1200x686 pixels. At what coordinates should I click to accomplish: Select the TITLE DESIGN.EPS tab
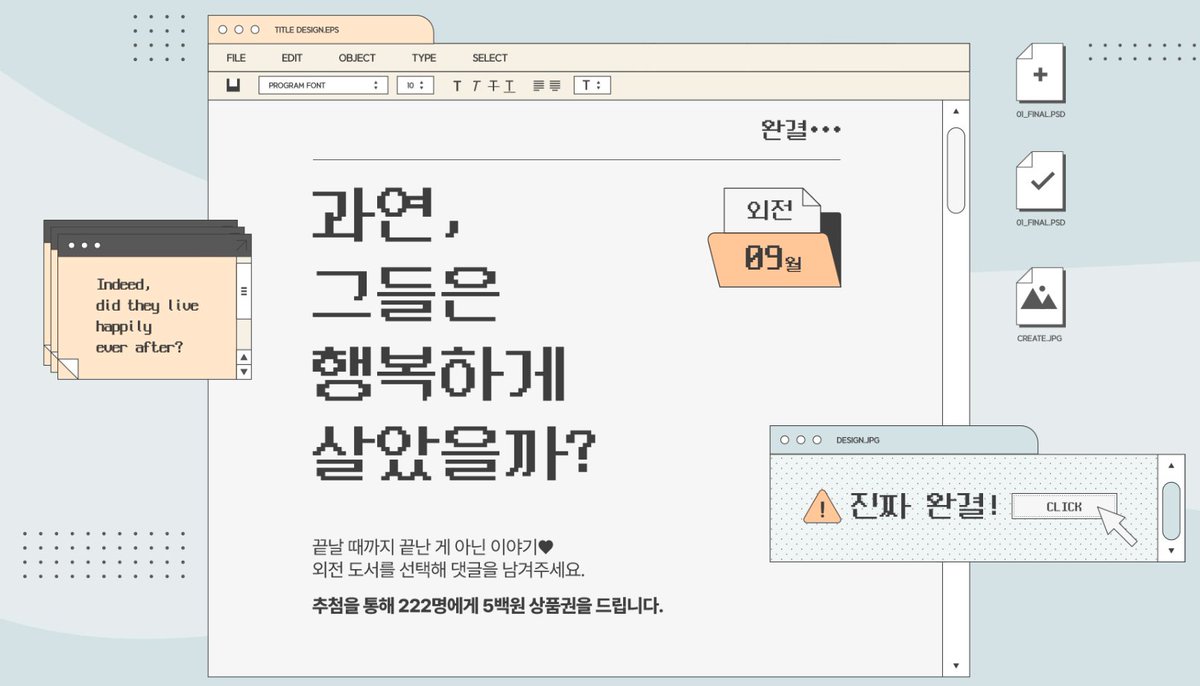[321, 30]
